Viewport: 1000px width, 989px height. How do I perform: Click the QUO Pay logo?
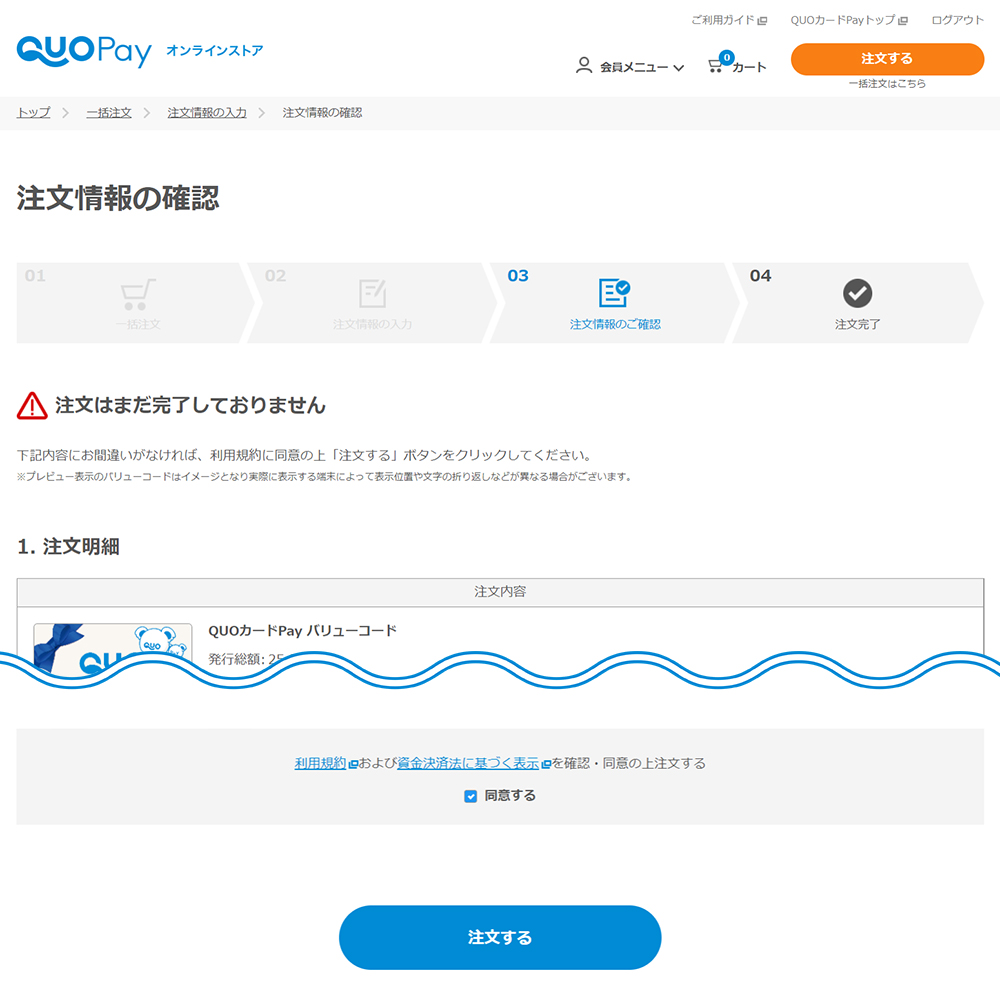(x=84, y=51)
